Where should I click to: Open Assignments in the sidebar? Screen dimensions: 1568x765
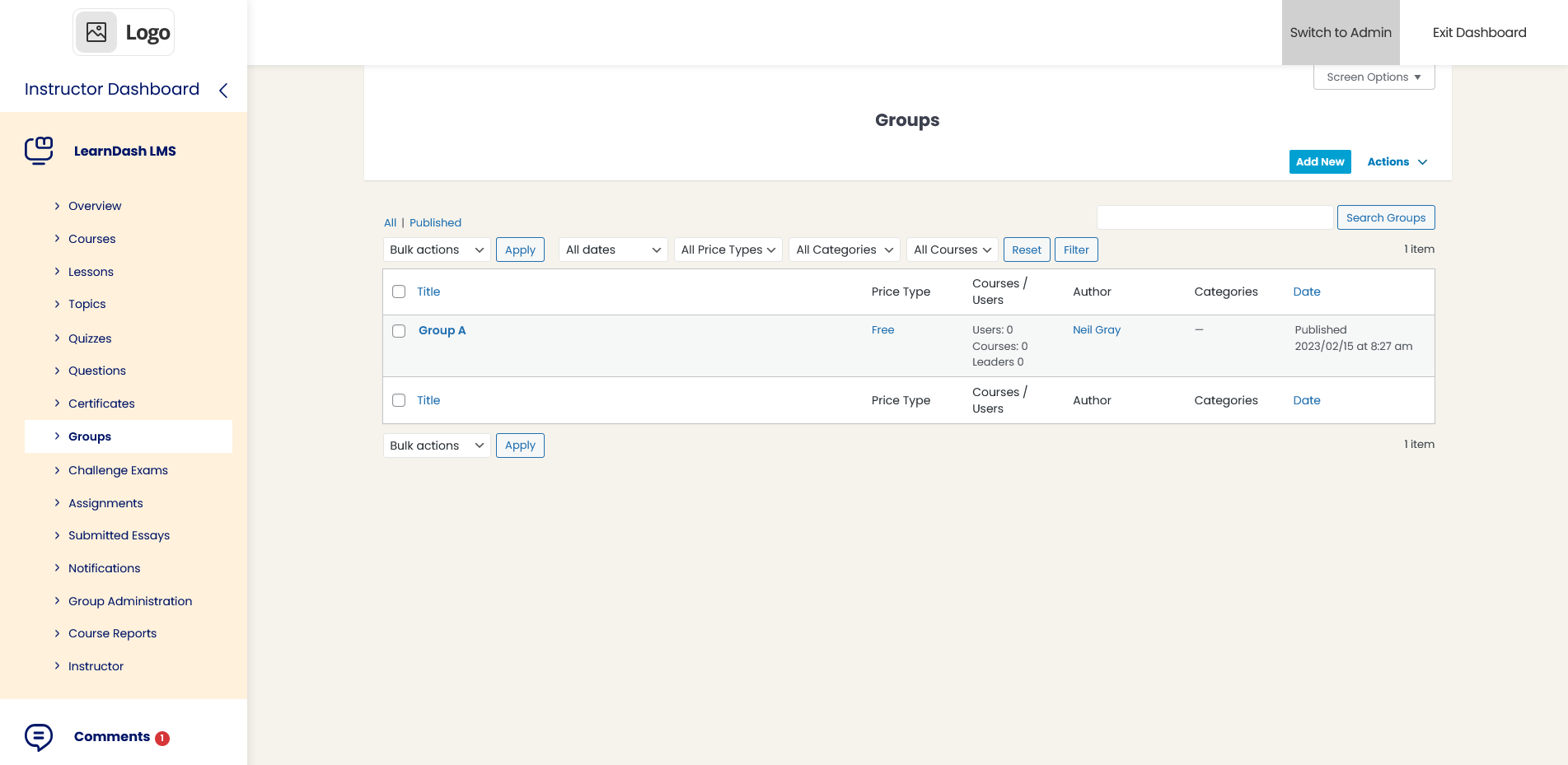point(105,503)
